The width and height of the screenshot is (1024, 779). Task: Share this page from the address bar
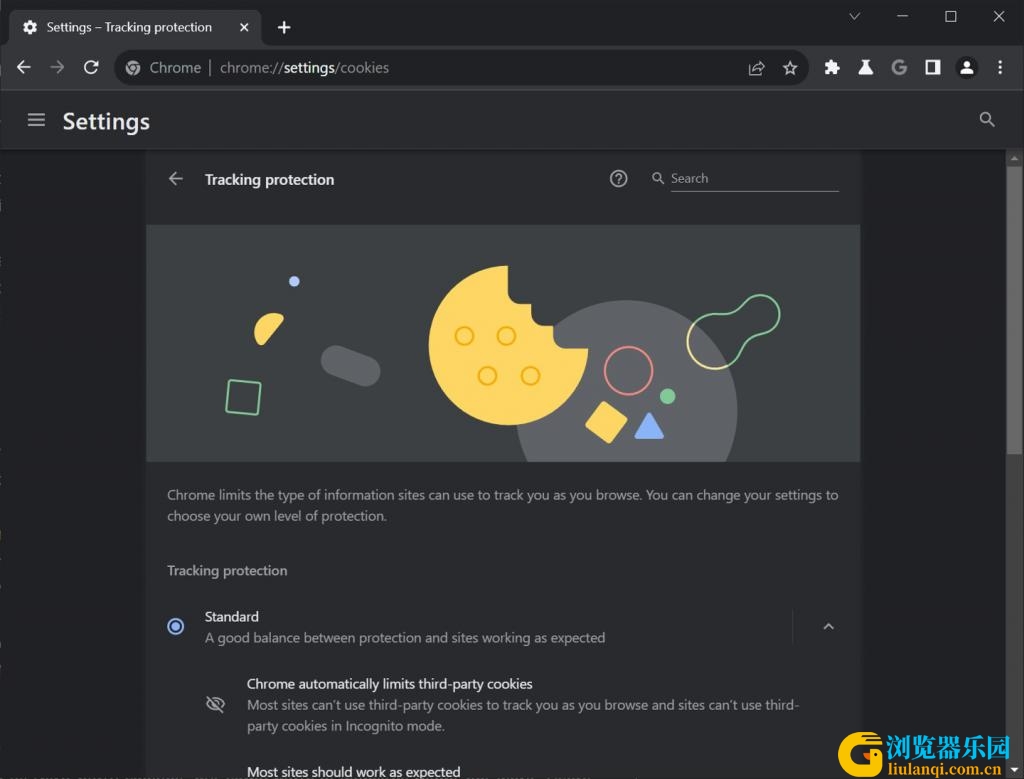756,68
